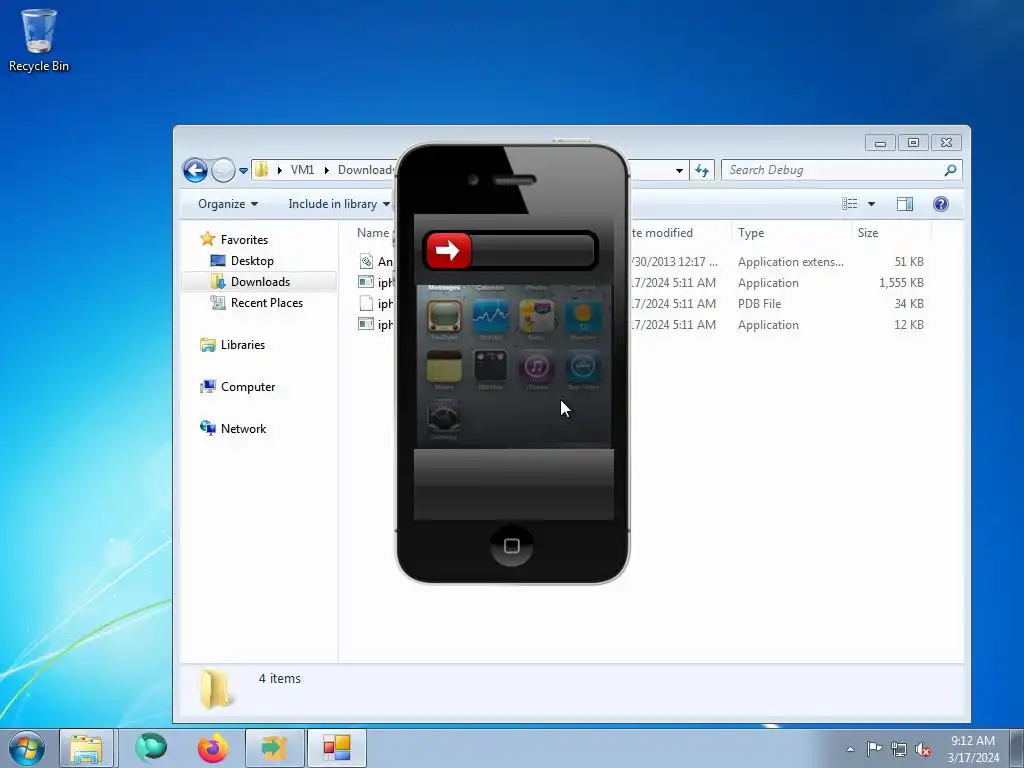Viewport: 1024px width, 768px height.
Task: Open the Organize menu
Action: [228, 204]
